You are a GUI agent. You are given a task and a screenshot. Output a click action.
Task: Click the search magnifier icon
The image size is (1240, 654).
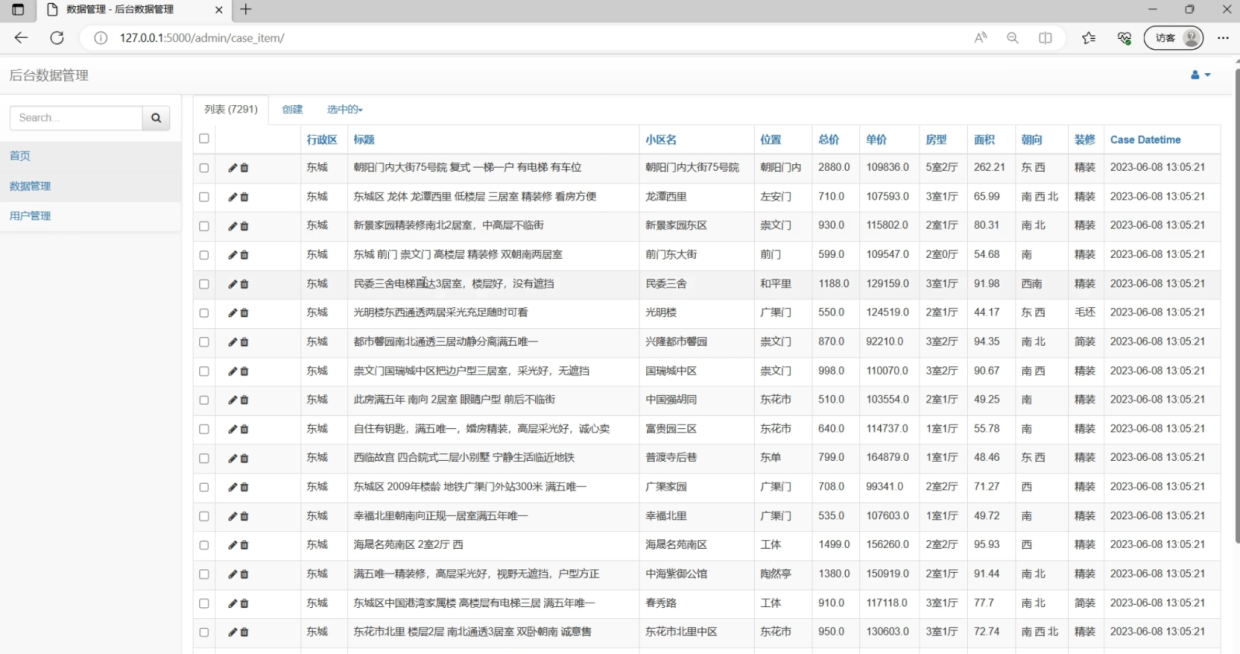156,117
